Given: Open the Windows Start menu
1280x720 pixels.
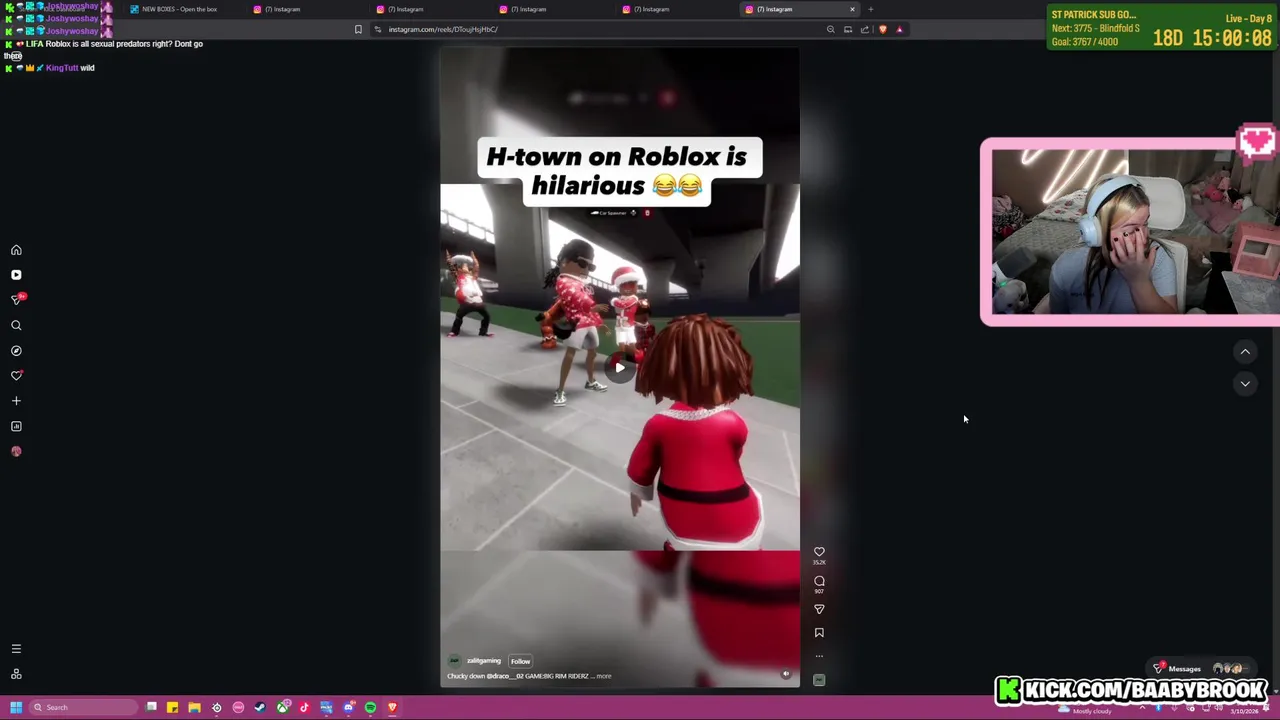Looking at the screenshot, I should [16, 708].
